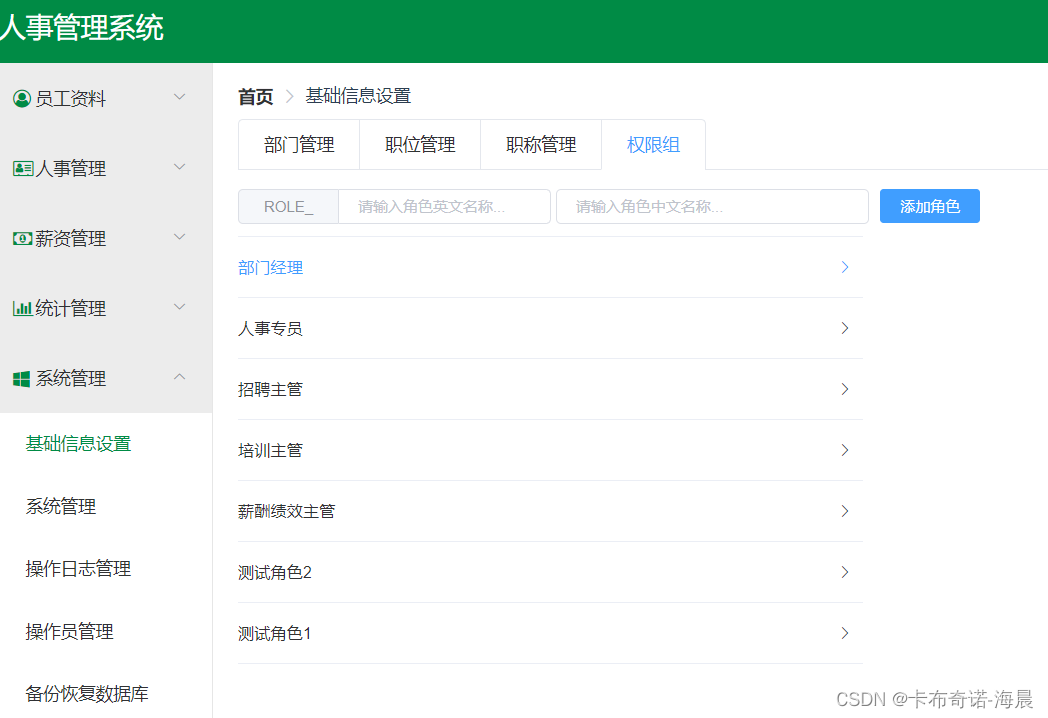Click the 系统管理 grid icon
The image size is (1048, 718).
click(x=20, y=378)
